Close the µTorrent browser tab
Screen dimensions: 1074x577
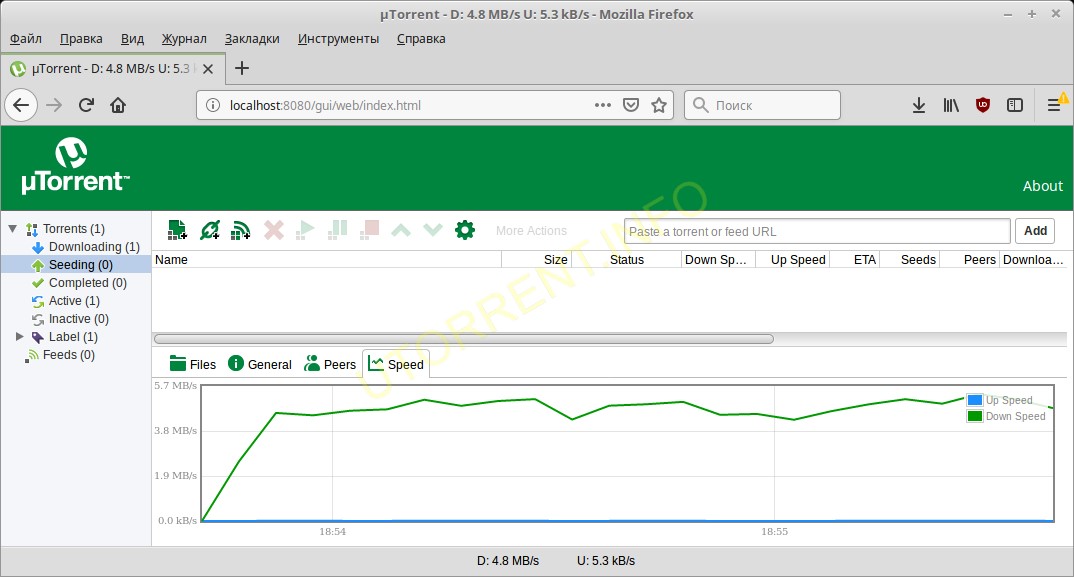coord(208,69)
